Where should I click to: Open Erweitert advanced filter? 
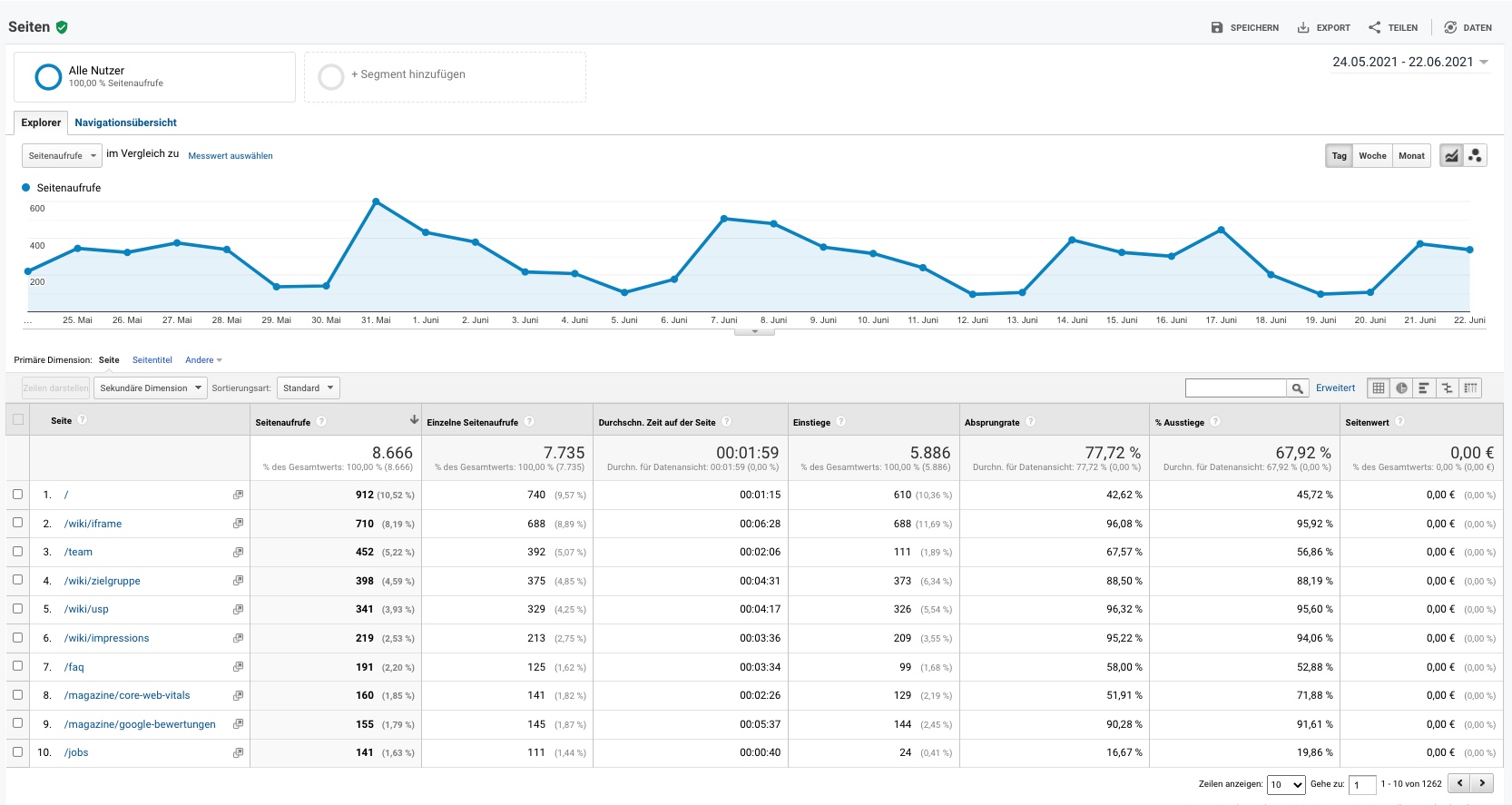1335,388
